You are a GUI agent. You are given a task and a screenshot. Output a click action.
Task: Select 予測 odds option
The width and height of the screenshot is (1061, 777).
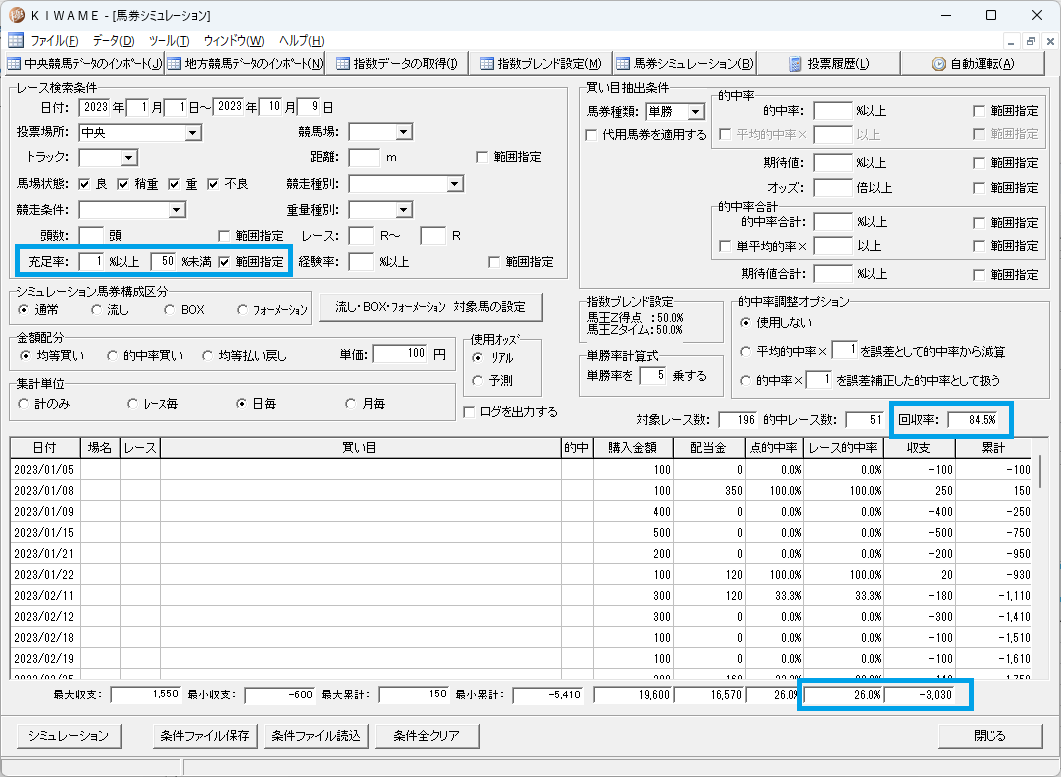(478, 381)
